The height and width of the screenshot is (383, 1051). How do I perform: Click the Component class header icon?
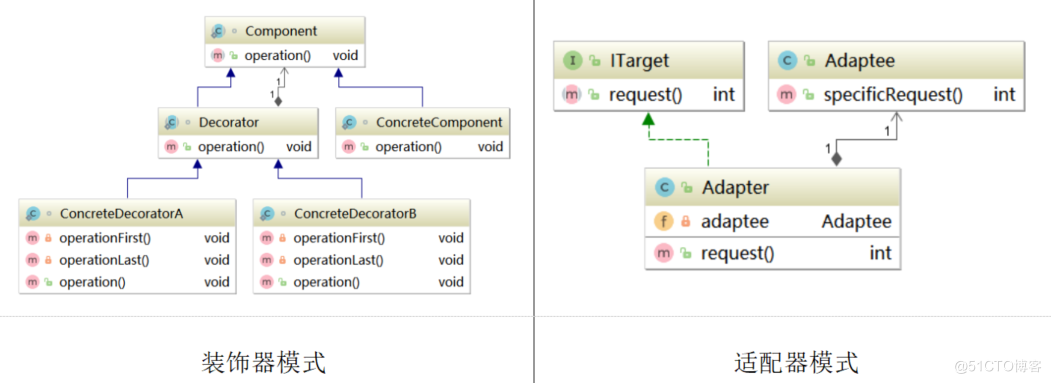(218, 31)
